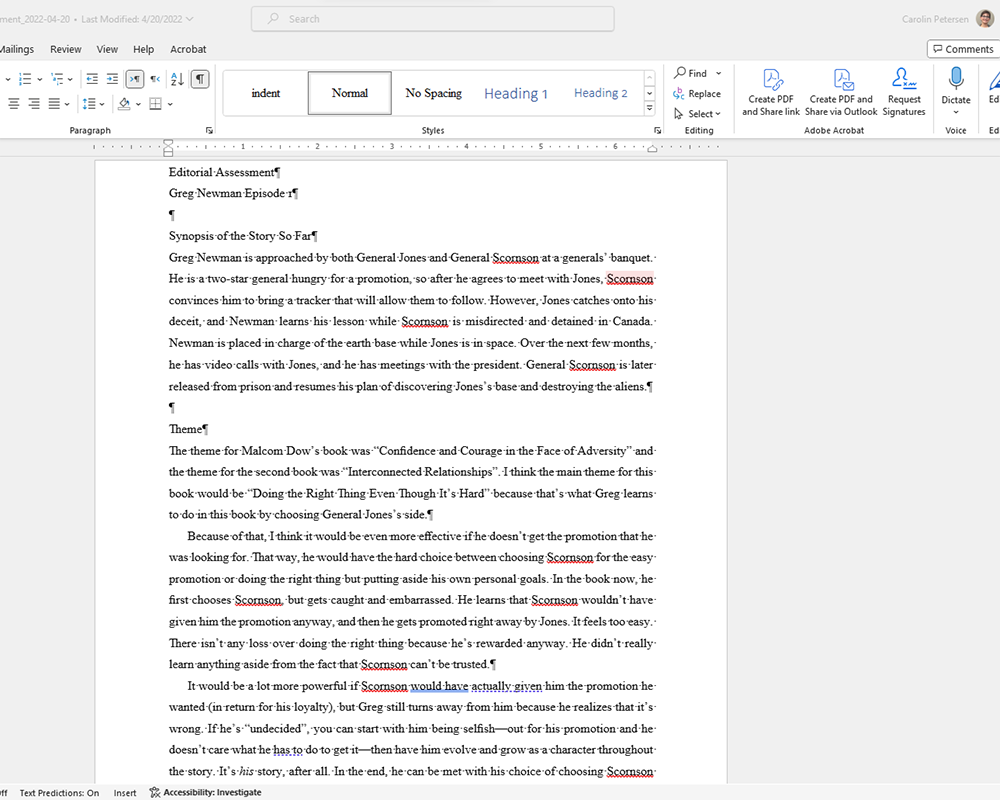Click the Sort A-Z icon
1000x800 pixels.
pyautogui.click(x=177, y=79)
